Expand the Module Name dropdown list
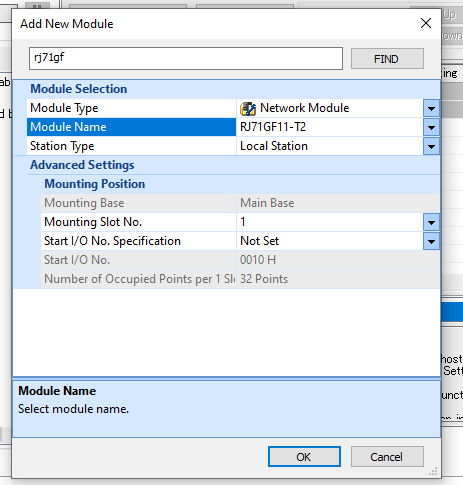Image resolution: width=463 pixels, height=485 pixels. [431, 127]
